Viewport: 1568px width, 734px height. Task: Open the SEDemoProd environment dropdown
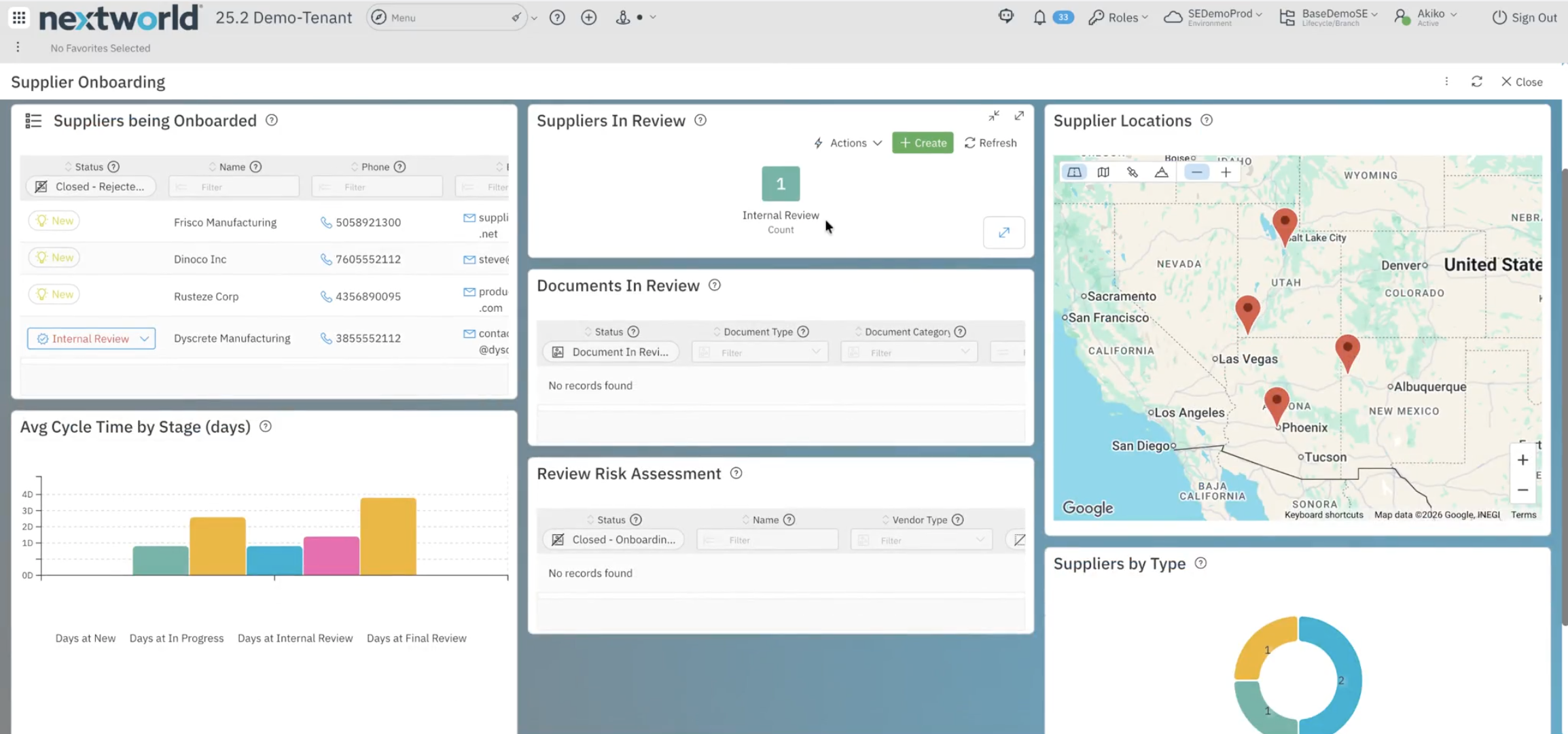point(1213,18)
